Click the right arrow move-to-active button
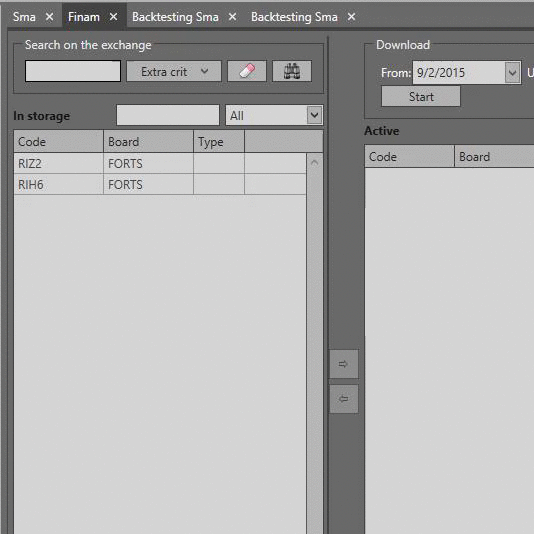 (344, 364)
